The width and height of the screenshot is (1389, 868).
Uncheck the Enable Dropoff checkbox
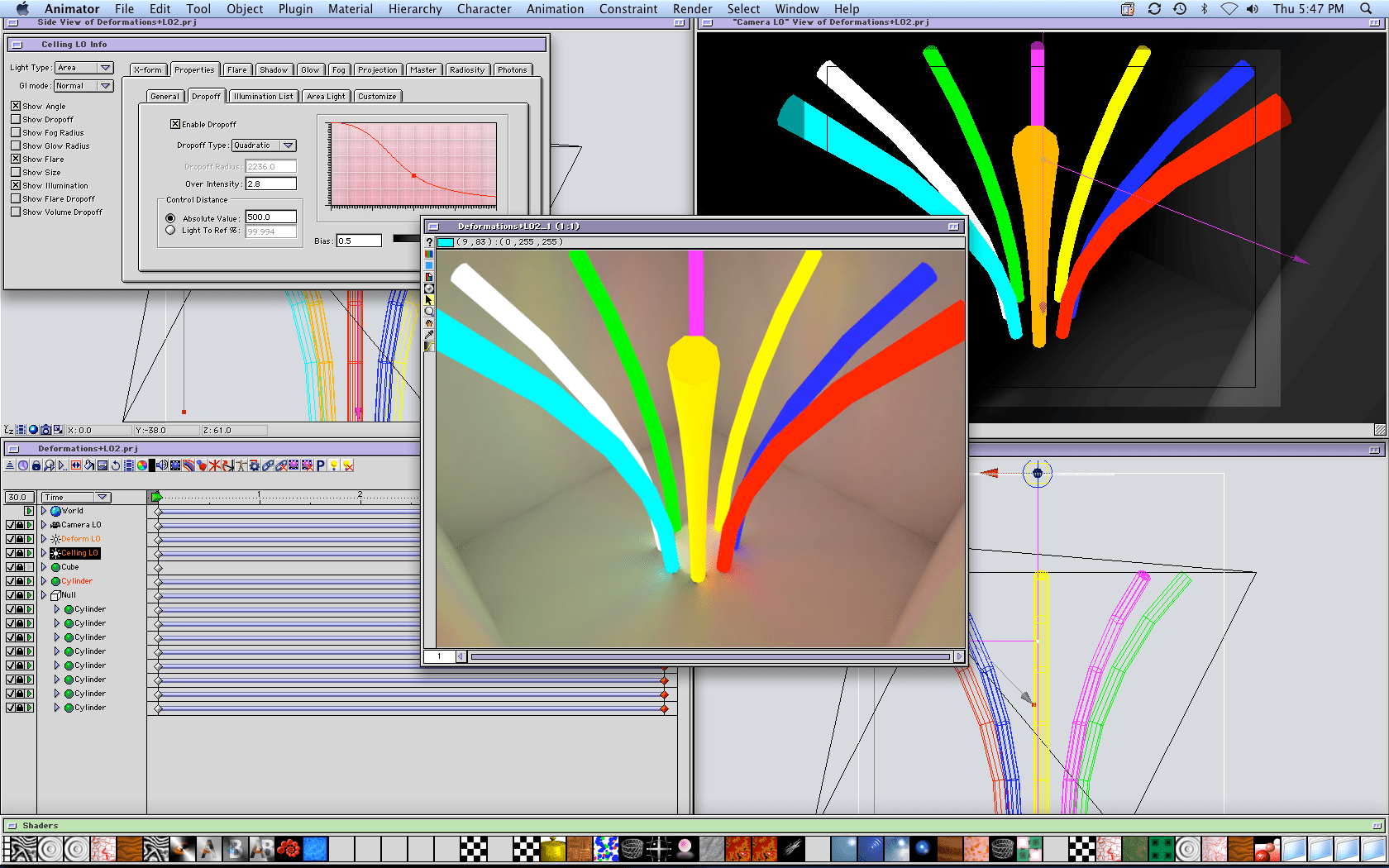pyautogui.click(x=175, y=124)
